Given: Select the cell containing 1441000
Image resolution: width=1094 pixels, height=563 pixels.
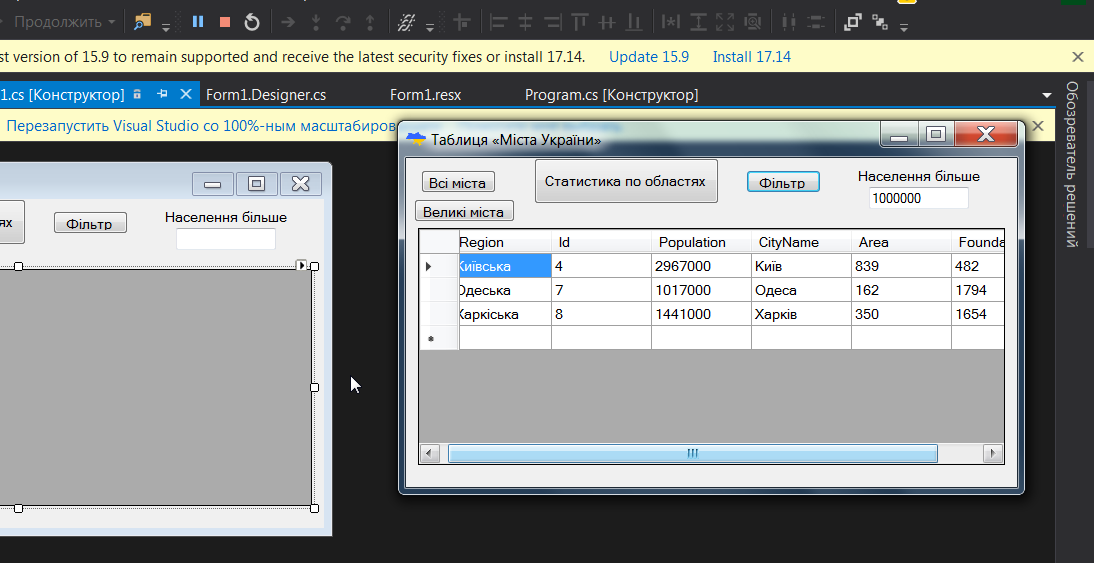Looking at the screenshot, I should point(701,314).
